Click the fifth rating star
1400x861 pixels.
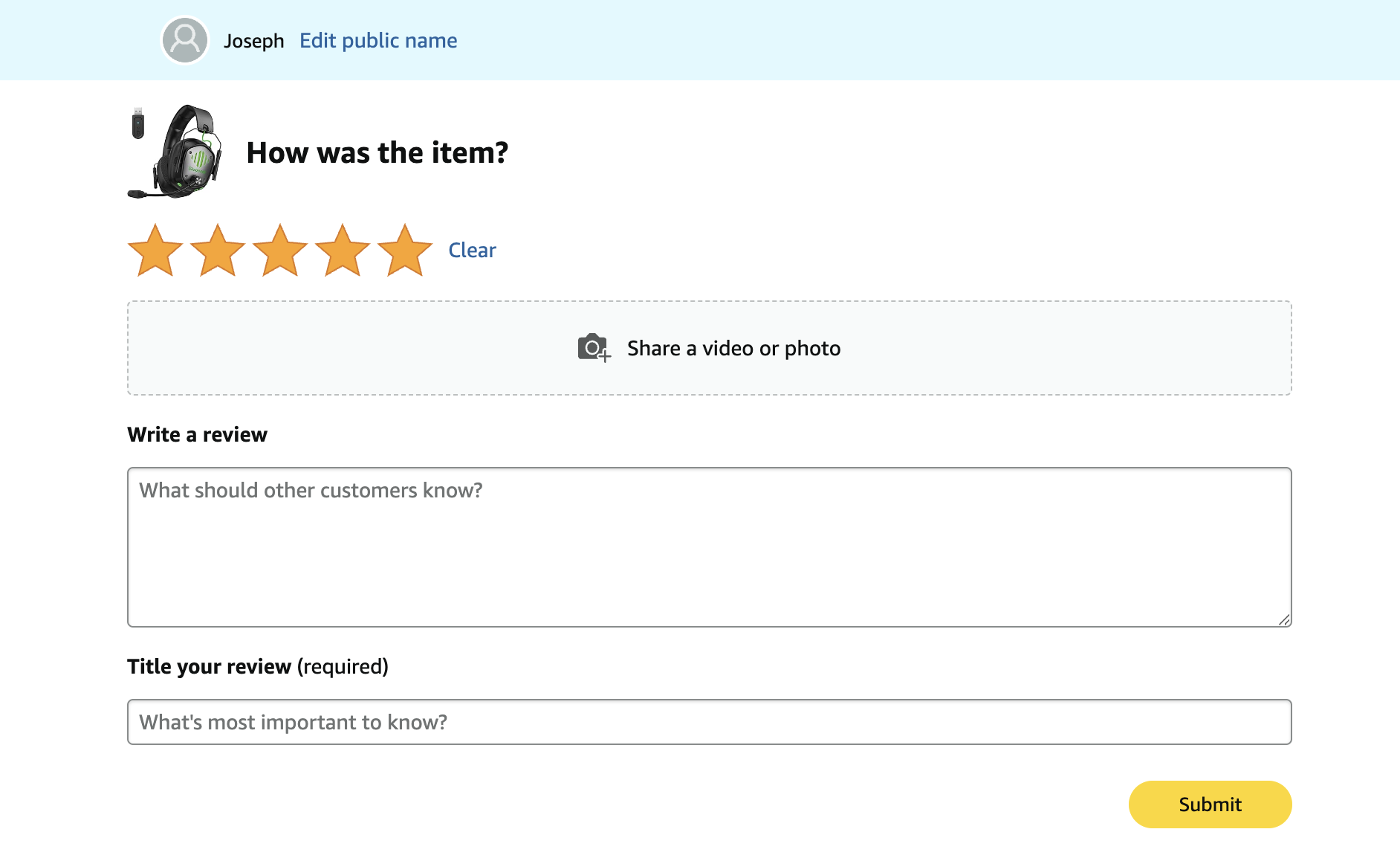405,251
